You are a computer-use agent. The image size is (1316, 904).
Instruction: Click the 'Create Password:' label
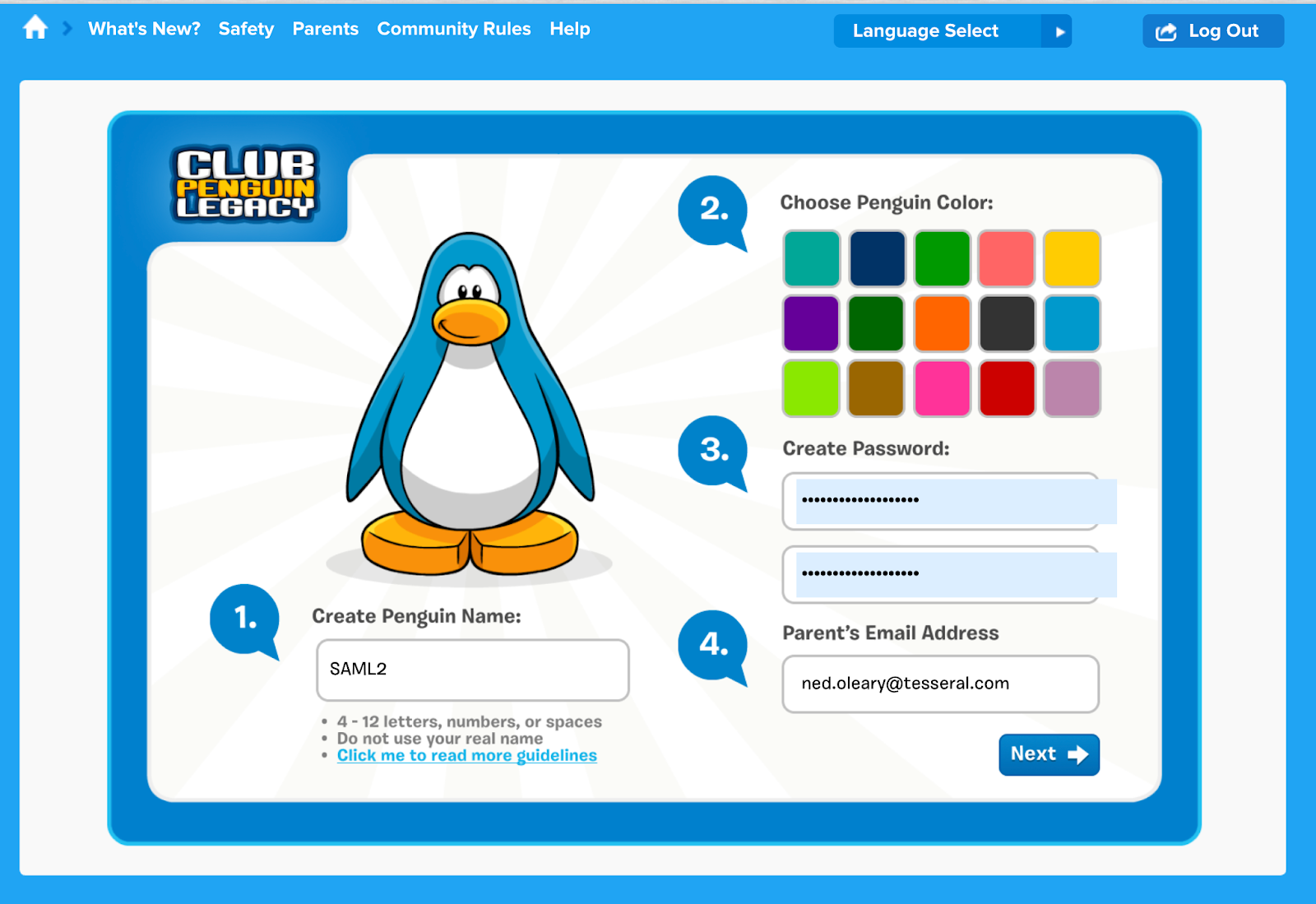[866, 448]
